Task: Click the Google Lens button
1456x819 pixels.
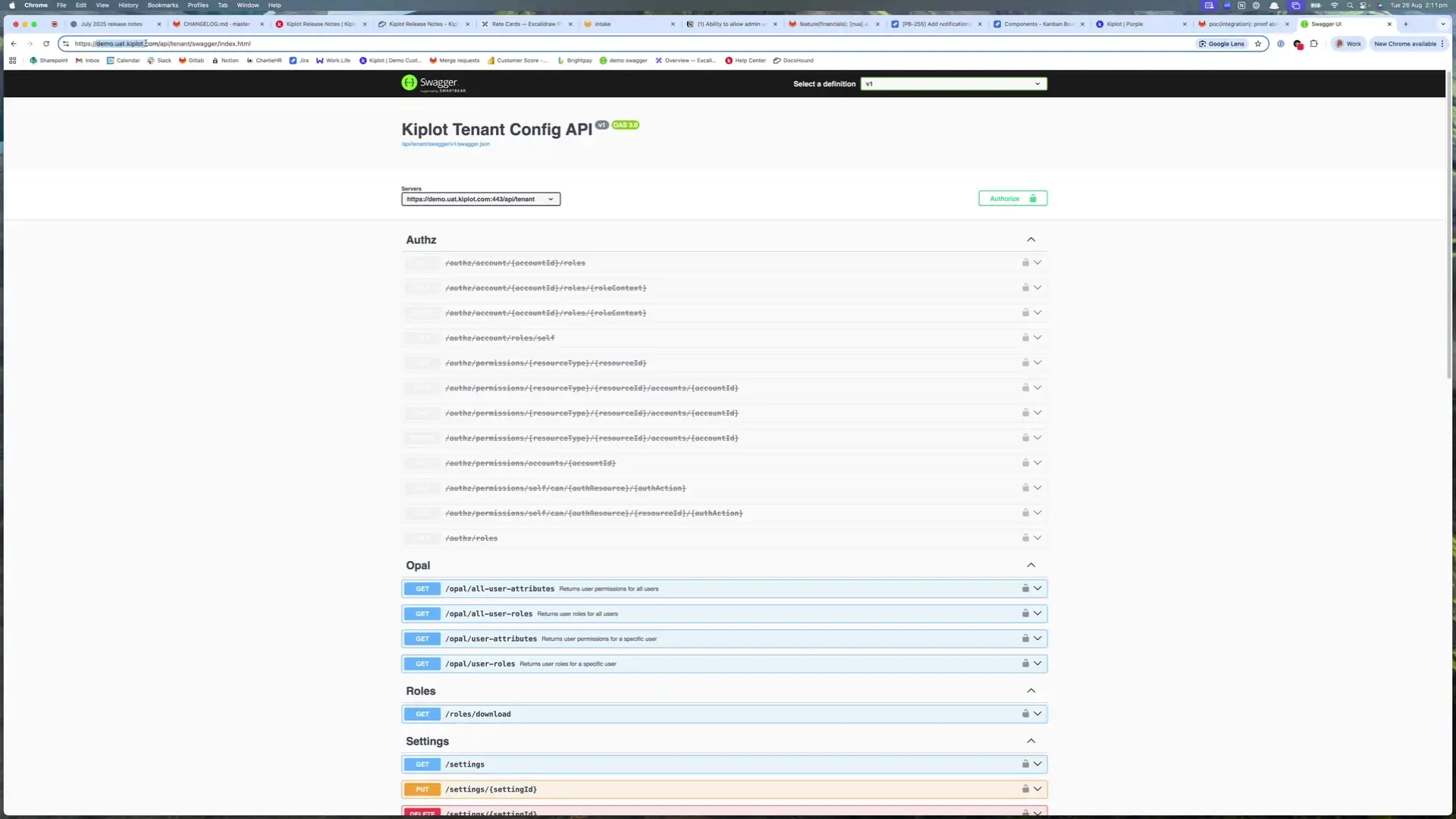Action: [x=1221, y=44]
